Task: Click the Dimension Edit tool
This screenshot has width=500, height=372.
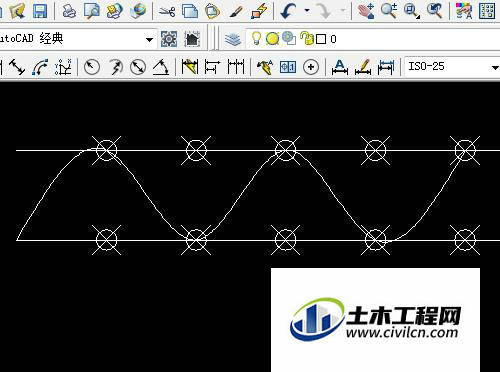Action: [x=340, y=67]
